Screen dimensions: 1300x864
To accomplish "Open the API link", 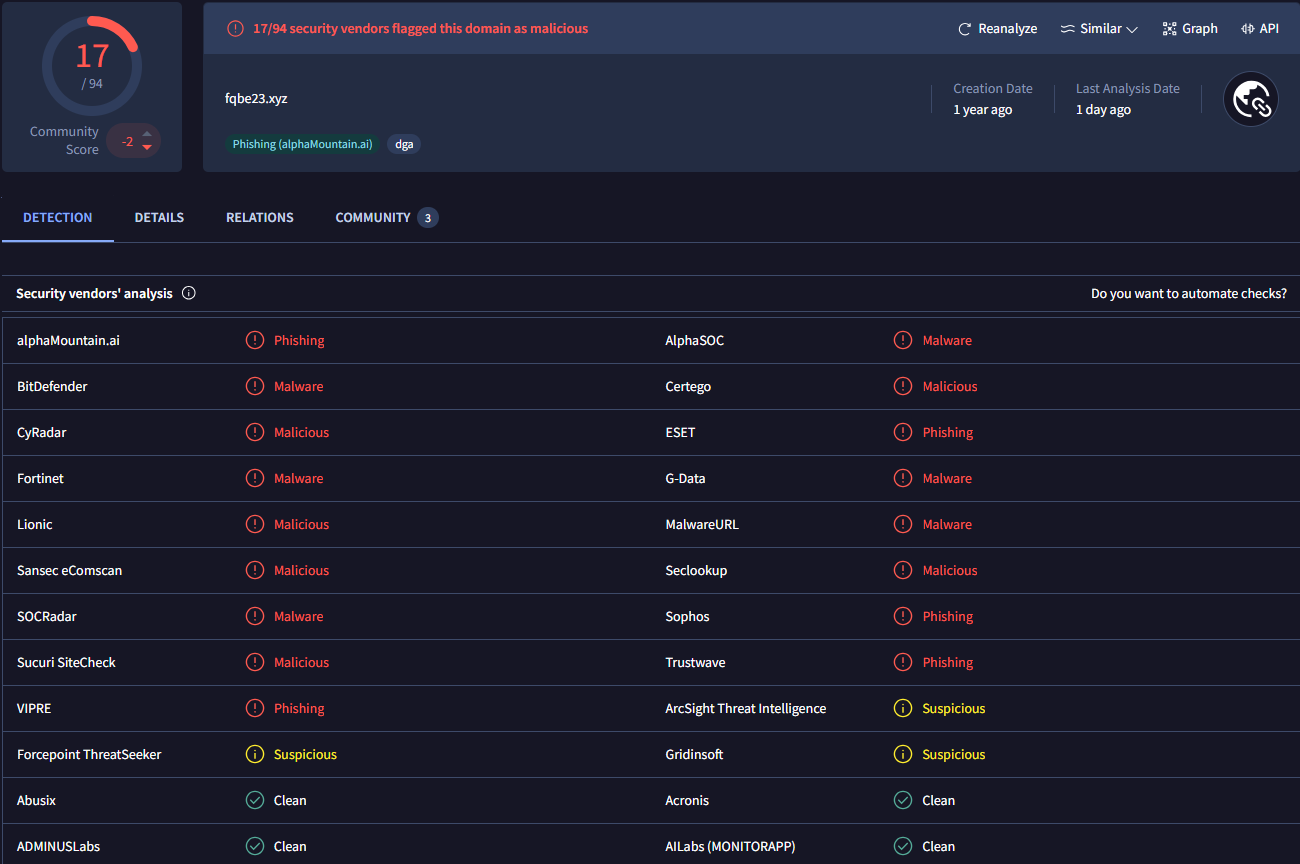I will 1260,29.
